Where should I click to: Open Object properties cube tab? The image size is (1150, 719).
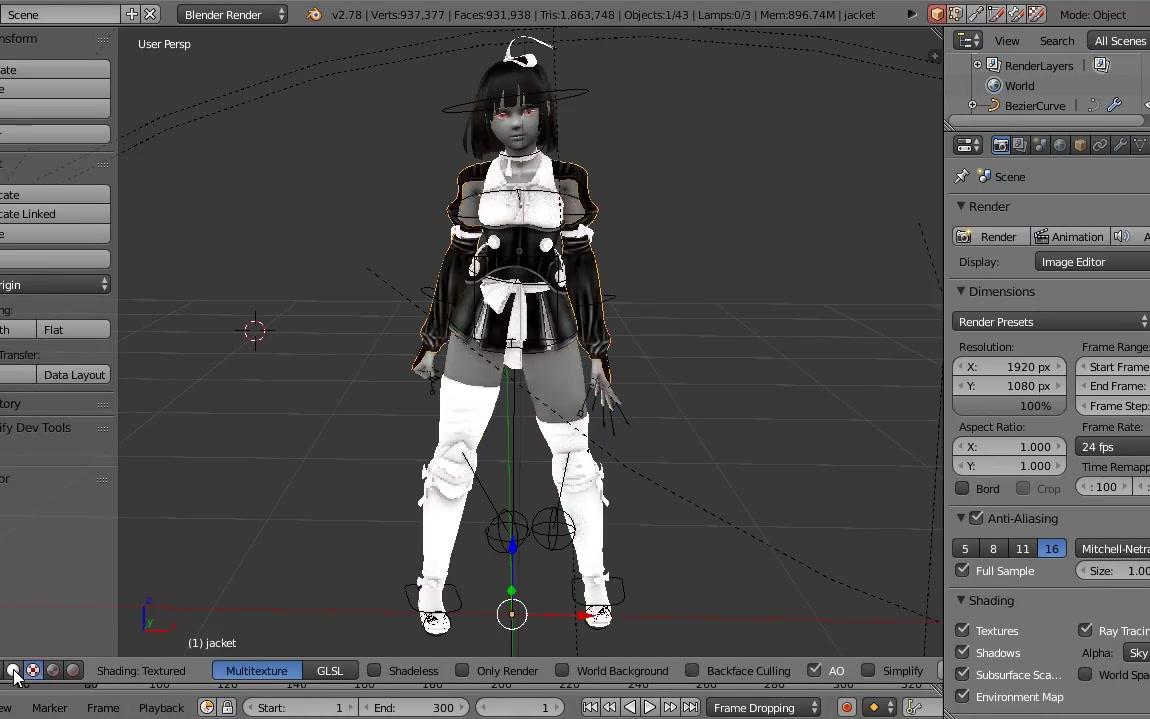click(1080, 145)
